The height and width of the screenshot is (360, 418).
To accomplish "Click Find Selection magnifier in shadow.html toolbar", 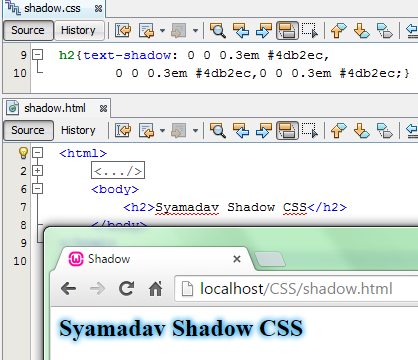I will pyautogui.click(x=218, y=131).
